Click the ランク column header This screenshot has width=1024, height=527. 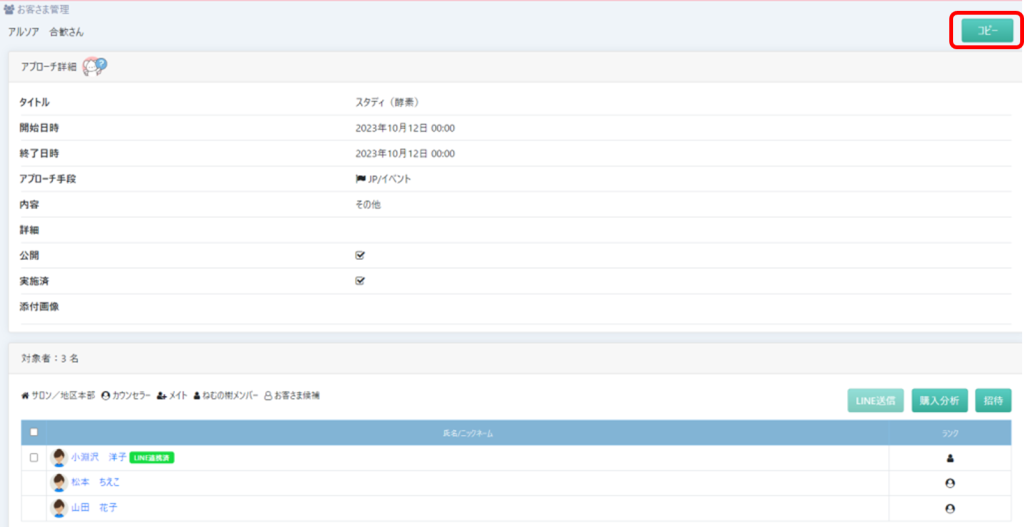click(x=950, y=433)
